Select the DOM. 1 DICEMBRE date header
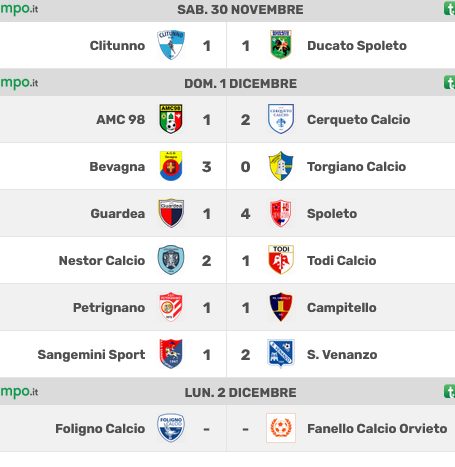The width and height of the screenshot is (455, 467). pos(240,84)
